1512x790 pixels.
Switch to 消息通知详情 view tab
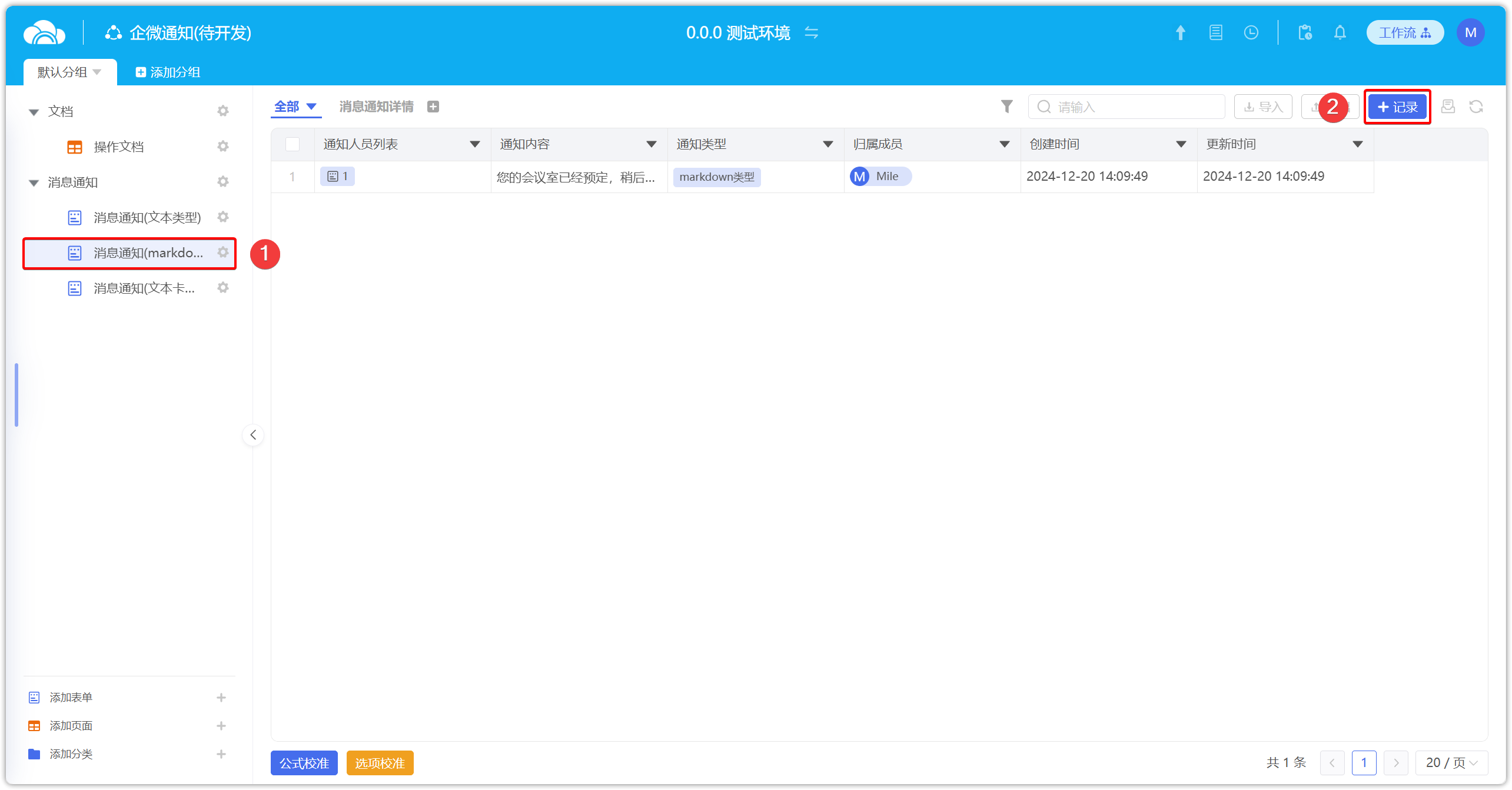[x=376, y=107]
